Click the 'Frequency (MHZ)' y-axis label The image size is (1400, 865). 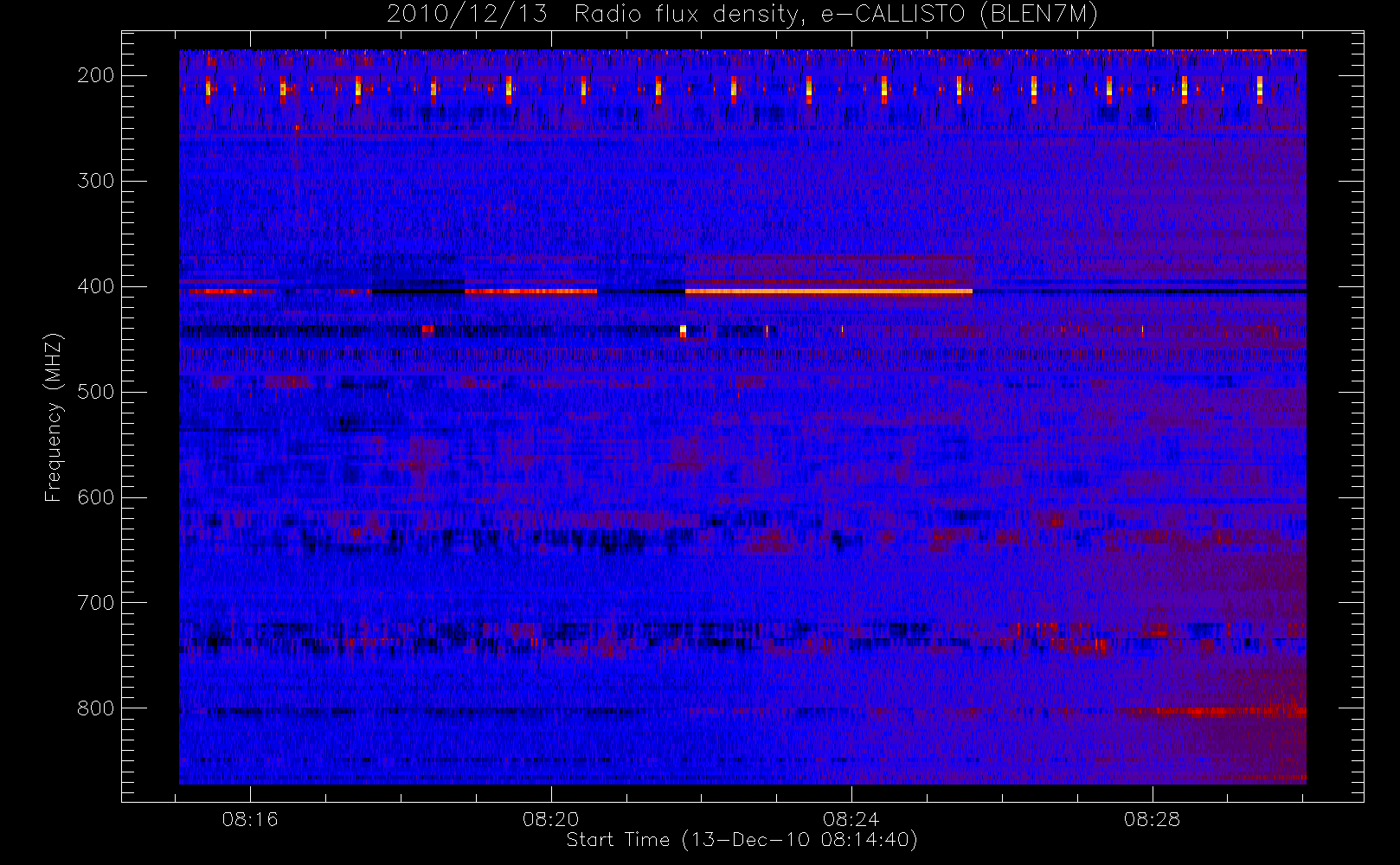54,418
